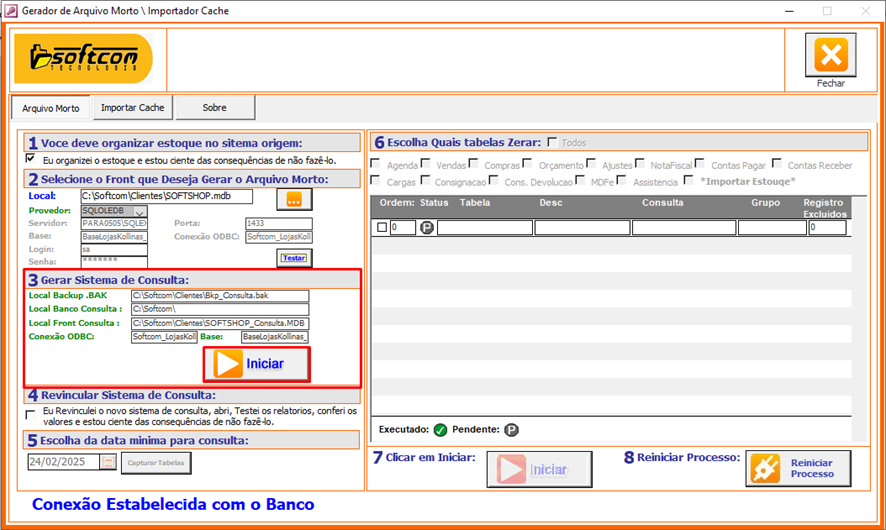Click the orange Fechar X icon

tap(830, 54)
